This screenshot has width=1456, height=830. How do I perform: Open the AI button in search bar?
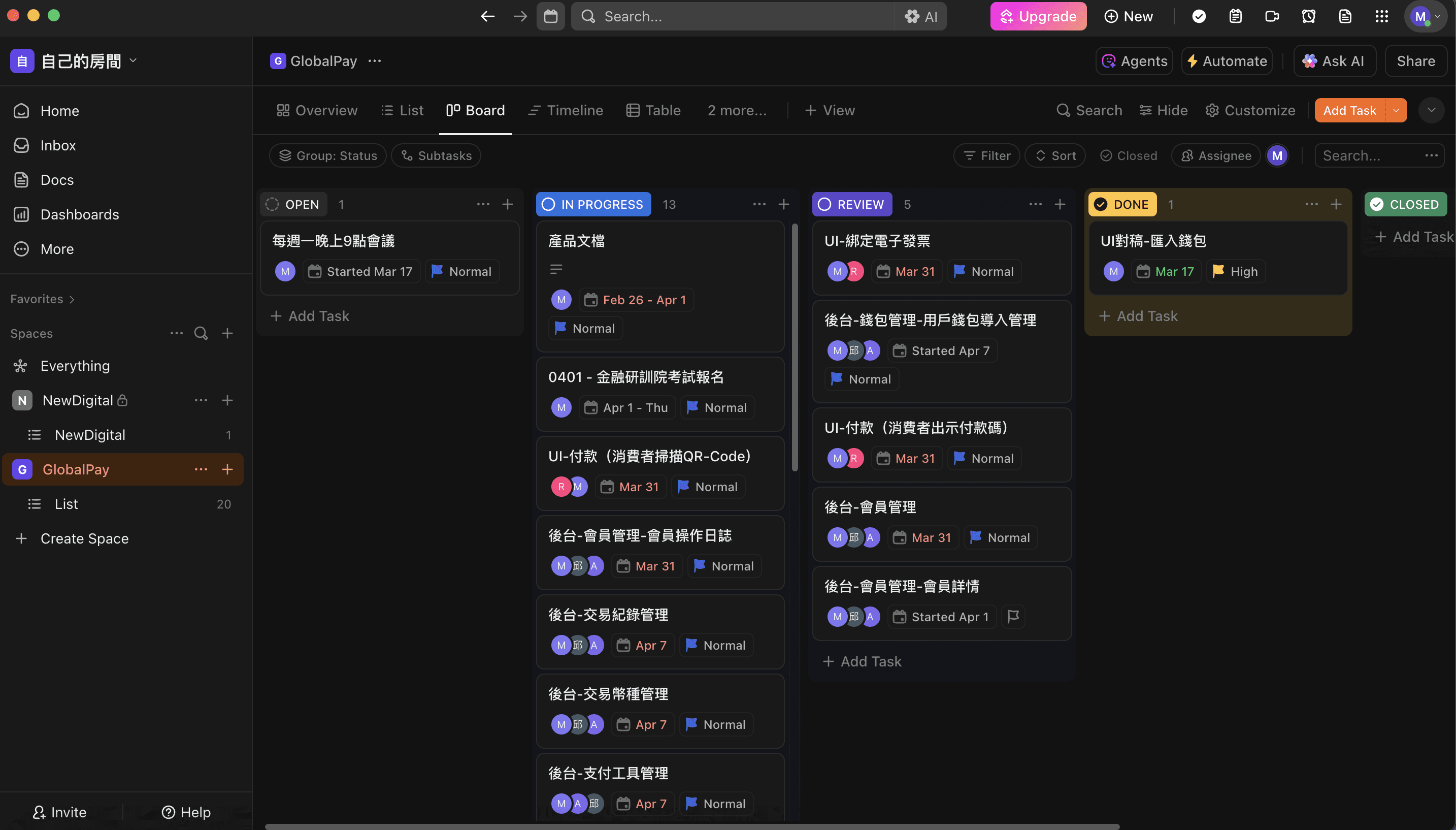point(921,17)
